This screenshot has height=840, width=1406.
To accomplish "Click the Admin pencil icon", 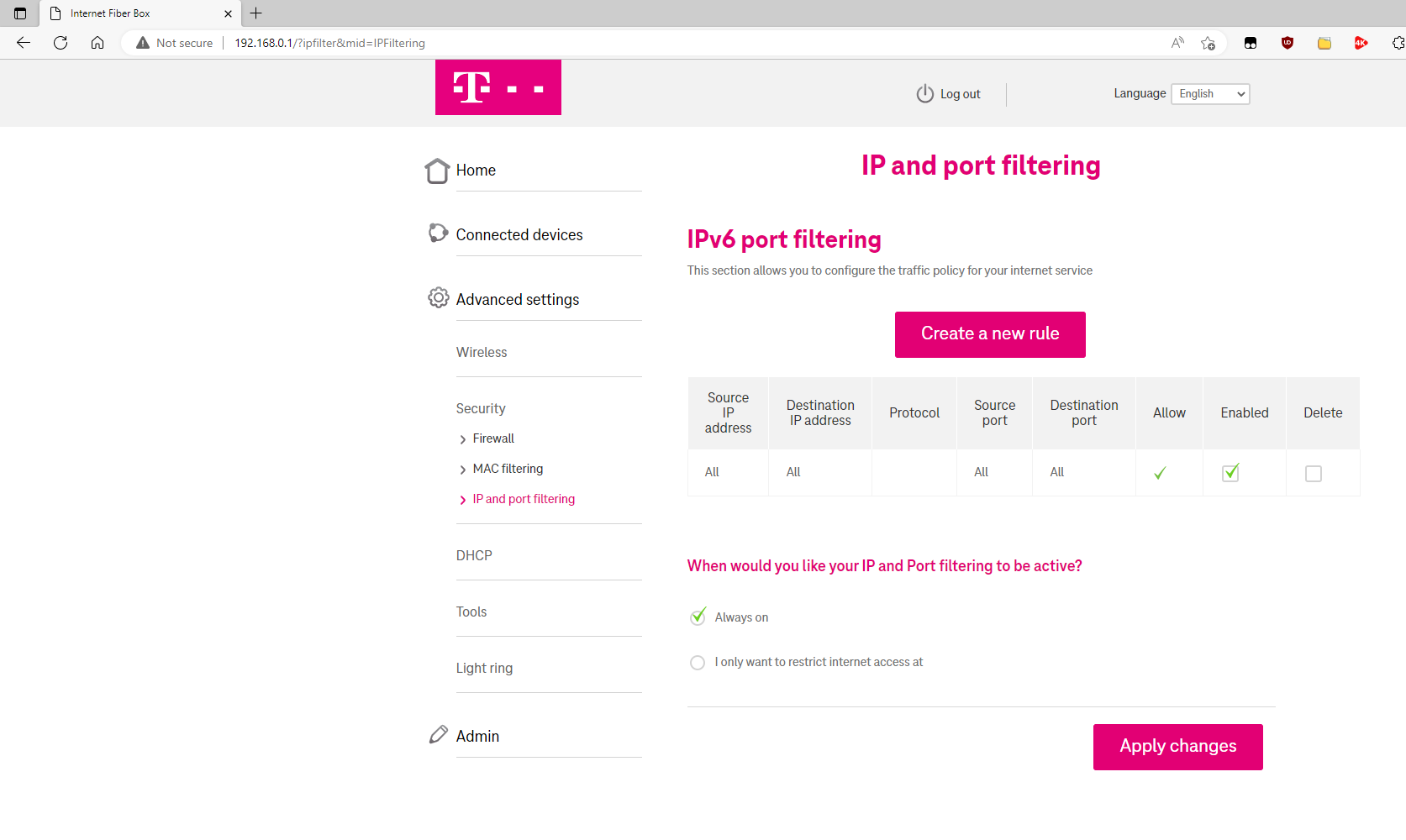I will click(438, 735).
